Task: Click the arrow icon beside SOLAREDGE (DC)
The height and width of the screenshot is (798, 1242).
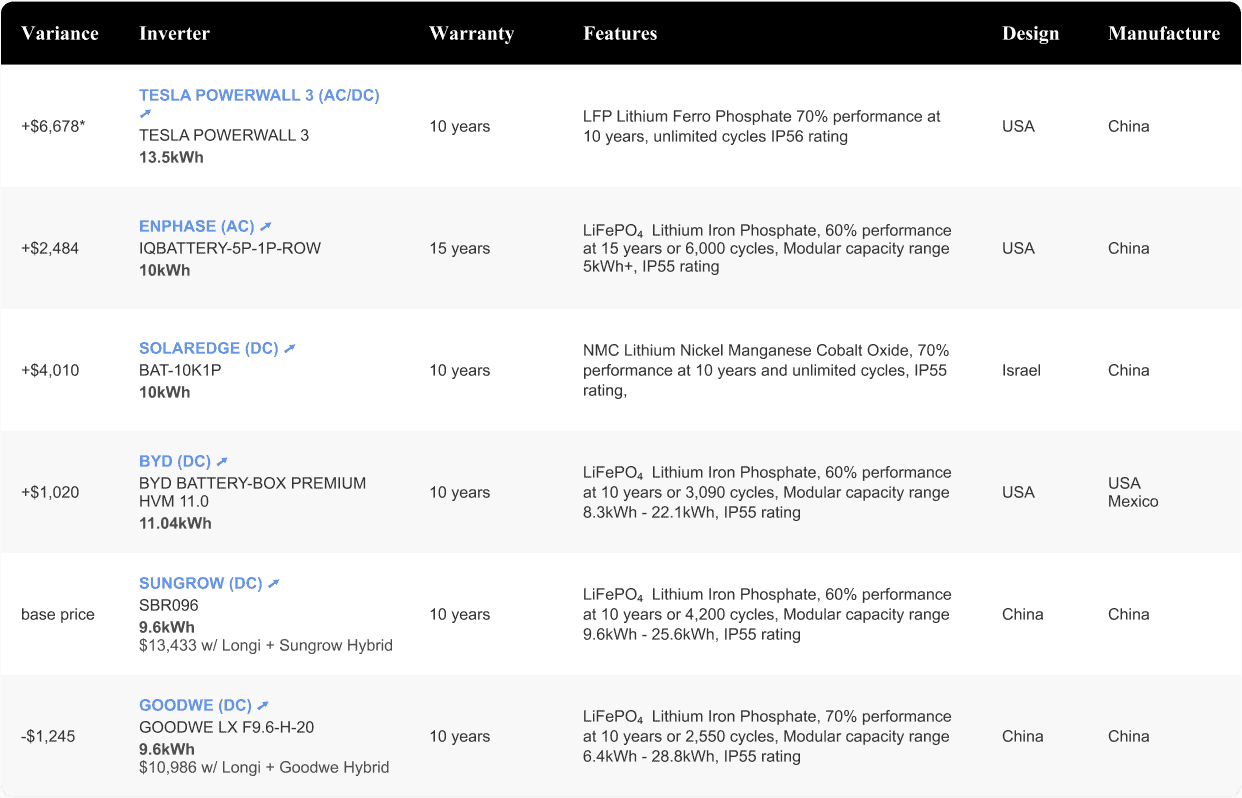Action: tap(290, 349)
